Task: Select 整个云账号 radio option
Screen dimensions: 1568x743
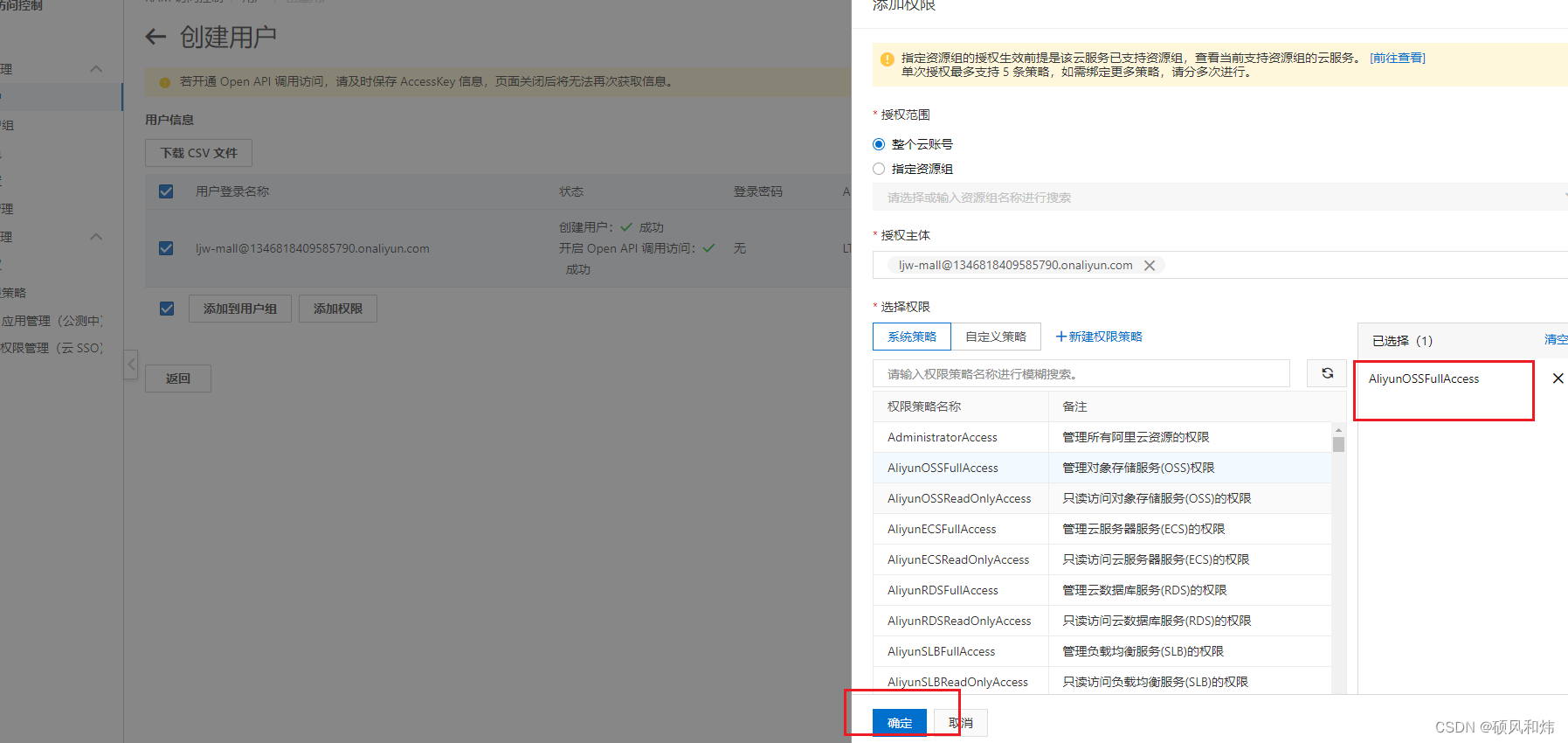Action: 879,144
